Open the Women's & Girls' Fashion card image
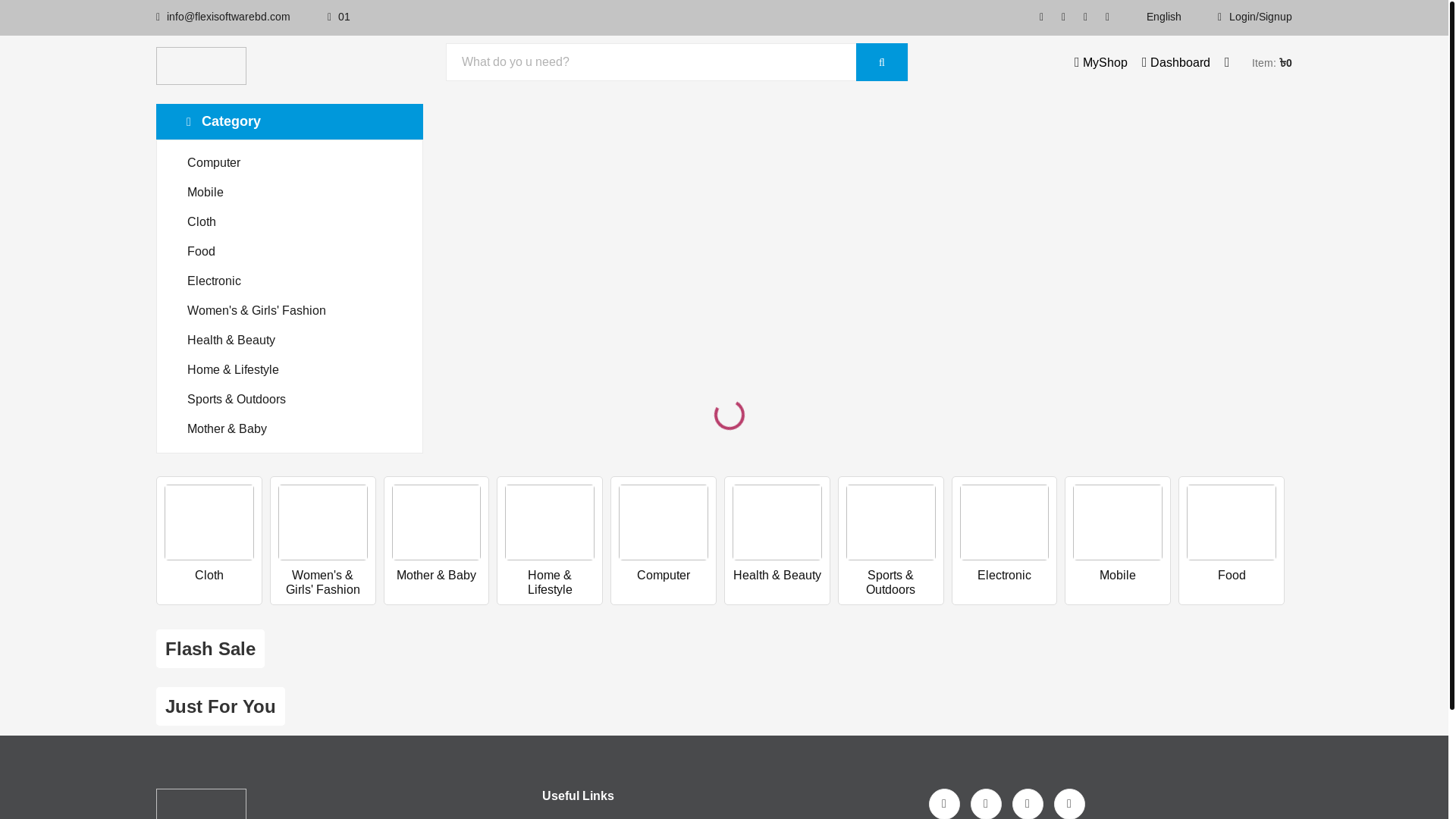 [x=323, y=522]
